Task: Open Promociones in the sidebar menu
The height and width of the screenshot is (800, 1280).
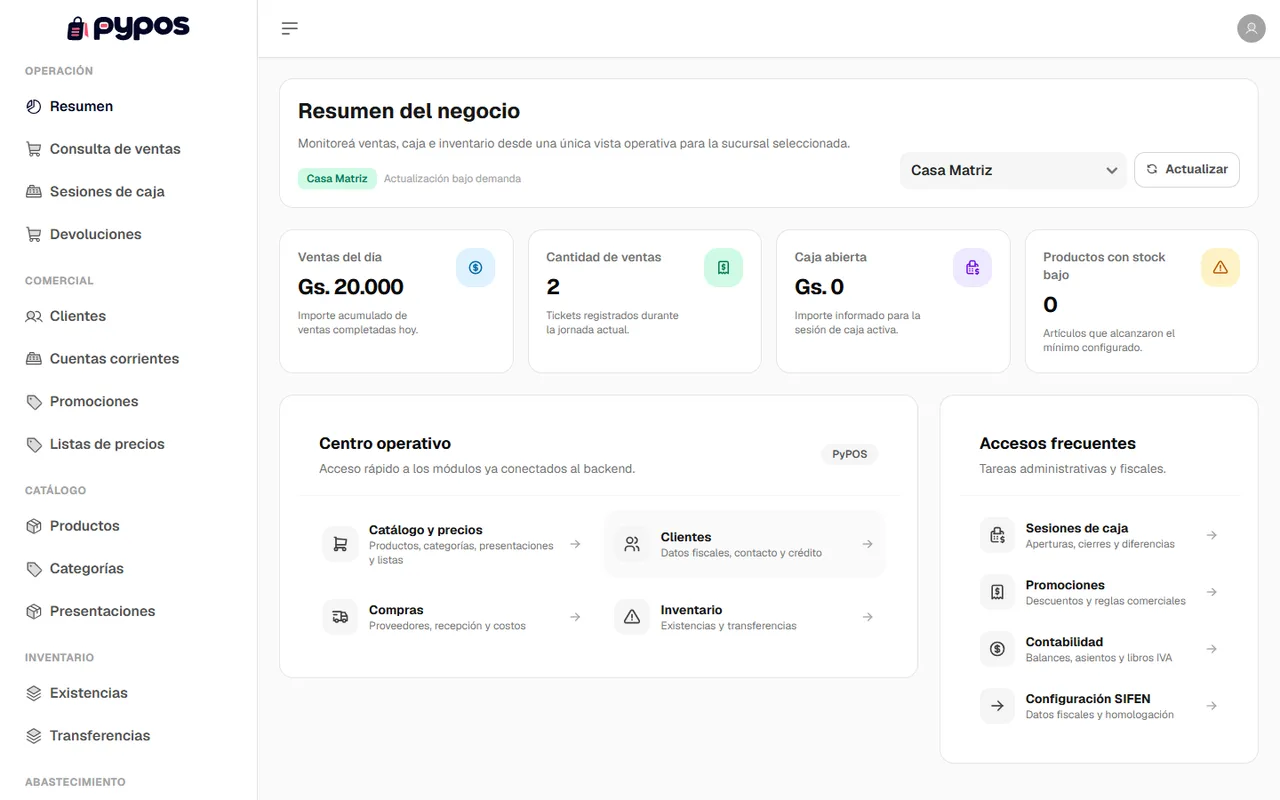Action: (128, 402)
